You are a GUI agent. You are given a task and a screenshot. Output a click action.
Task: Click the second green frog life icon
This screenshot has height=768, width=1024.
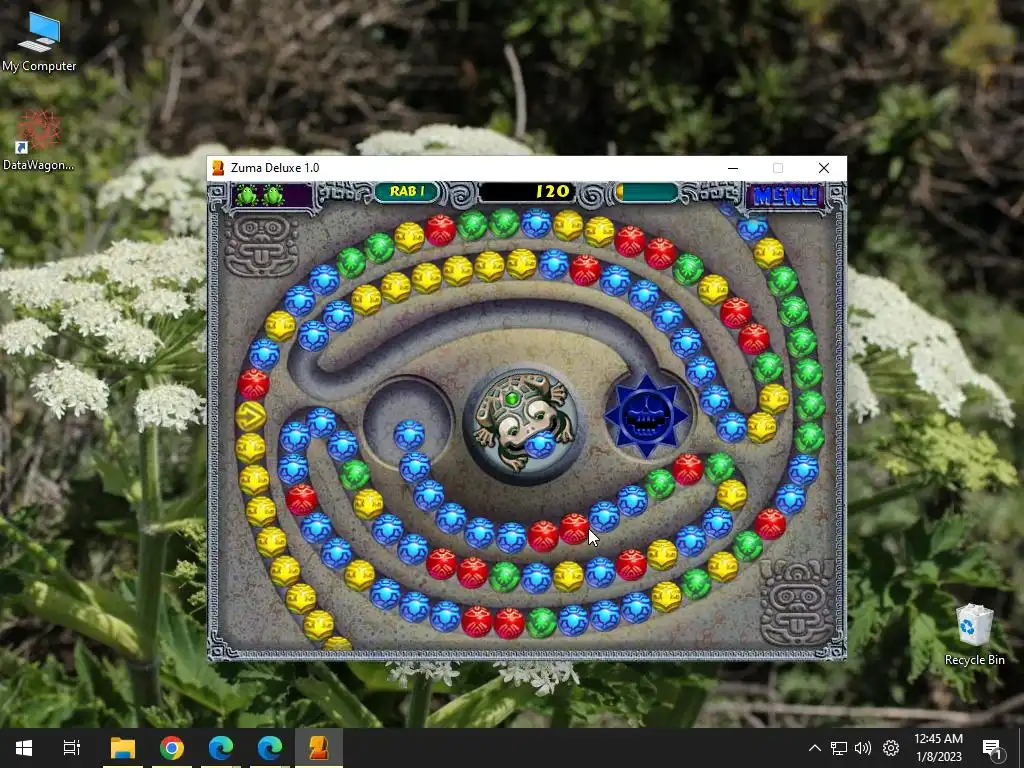[273, 195]
